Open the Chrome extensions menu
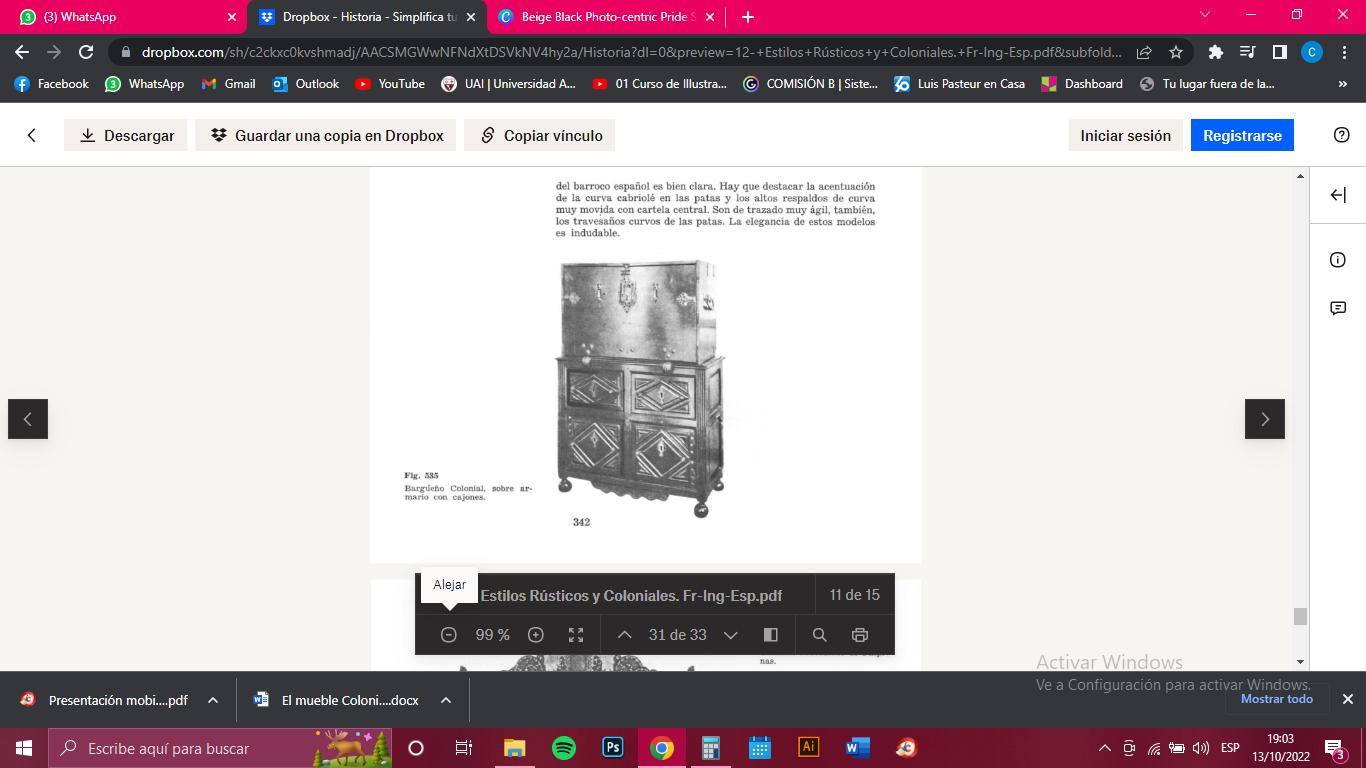 pyautogui.click(x=1216, y=52)
